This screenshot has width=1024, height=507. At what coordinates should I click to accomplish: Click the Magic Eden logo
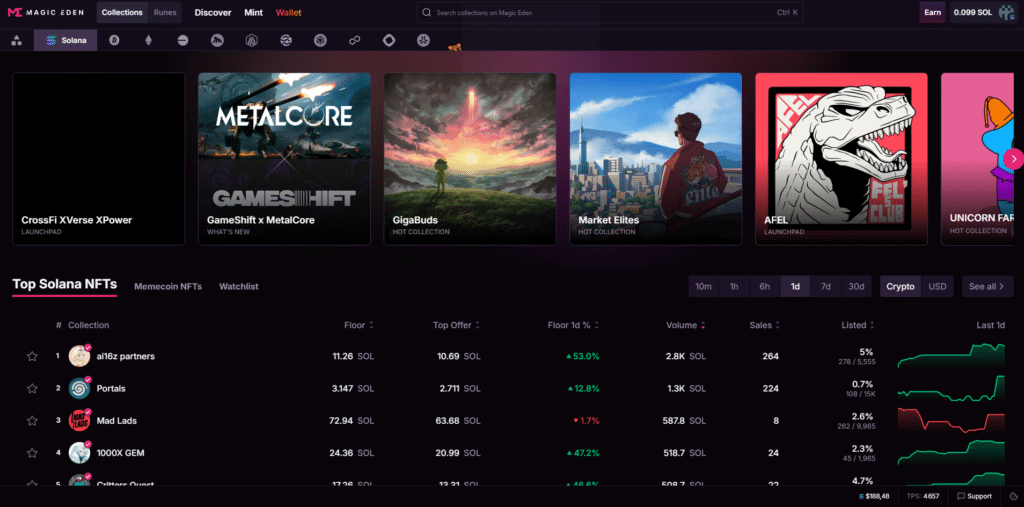pyautogui.click(x=46, y=12)
